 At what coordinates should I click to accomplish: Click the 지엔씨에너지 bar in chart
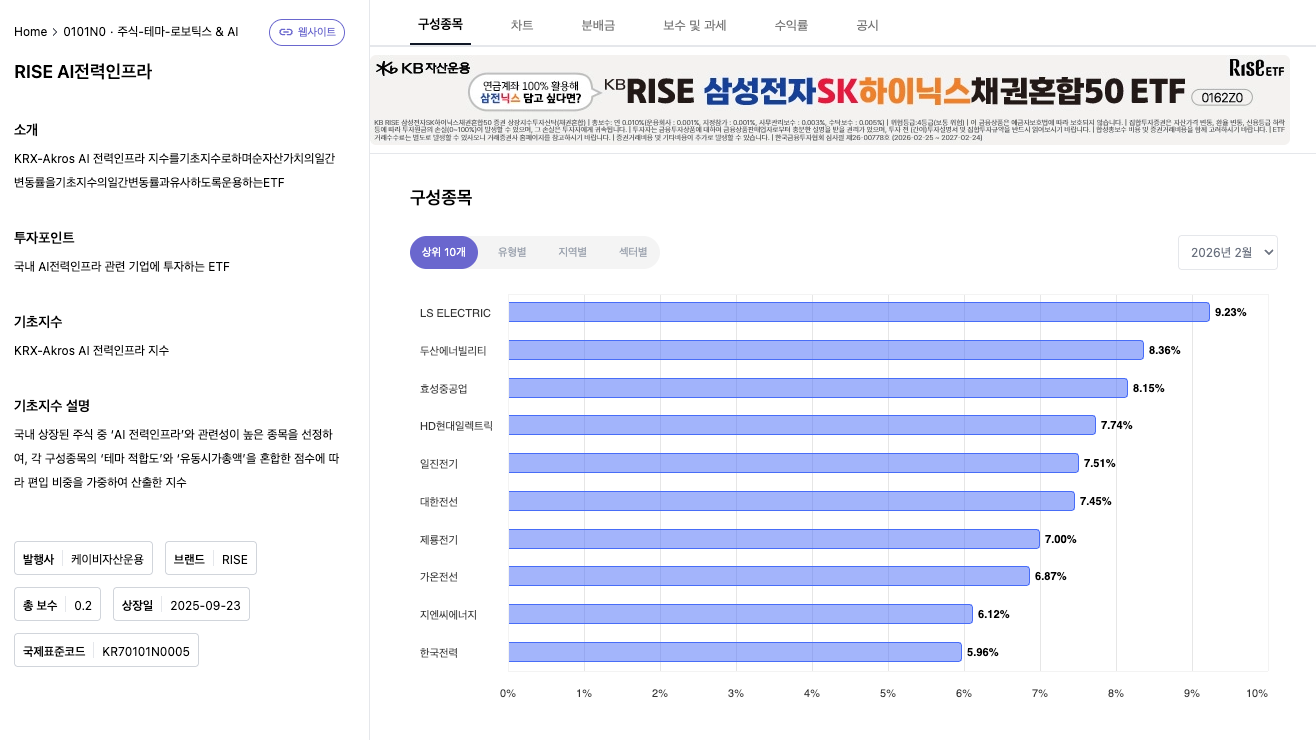[741, 614]
